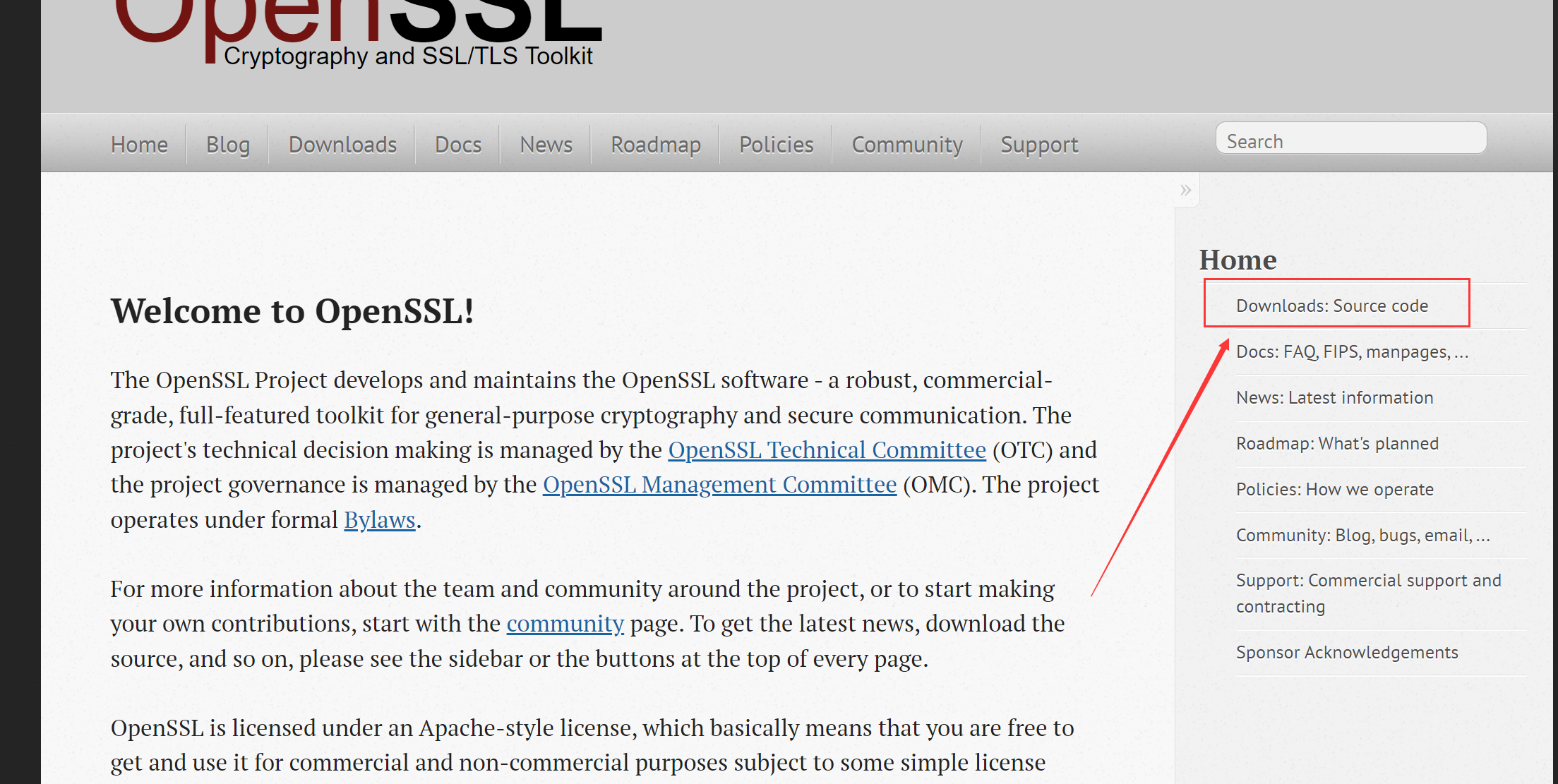Screen dimensions: 1558x784
Task: Open the Blog navigation item
Action: click(x=227, y=145)
